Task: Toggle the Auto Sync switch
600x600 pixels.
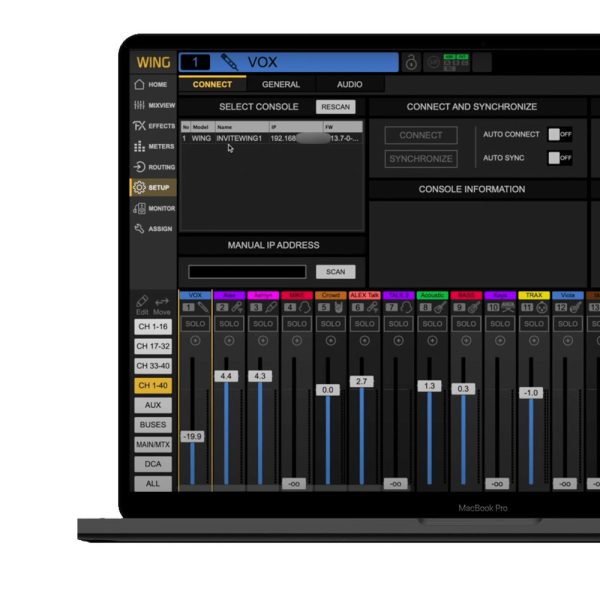Action: pos(560,158)
